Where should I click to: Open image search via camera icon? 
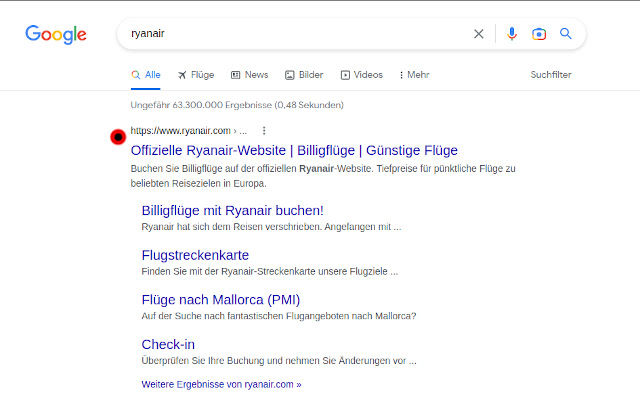[x=539, y=34]
